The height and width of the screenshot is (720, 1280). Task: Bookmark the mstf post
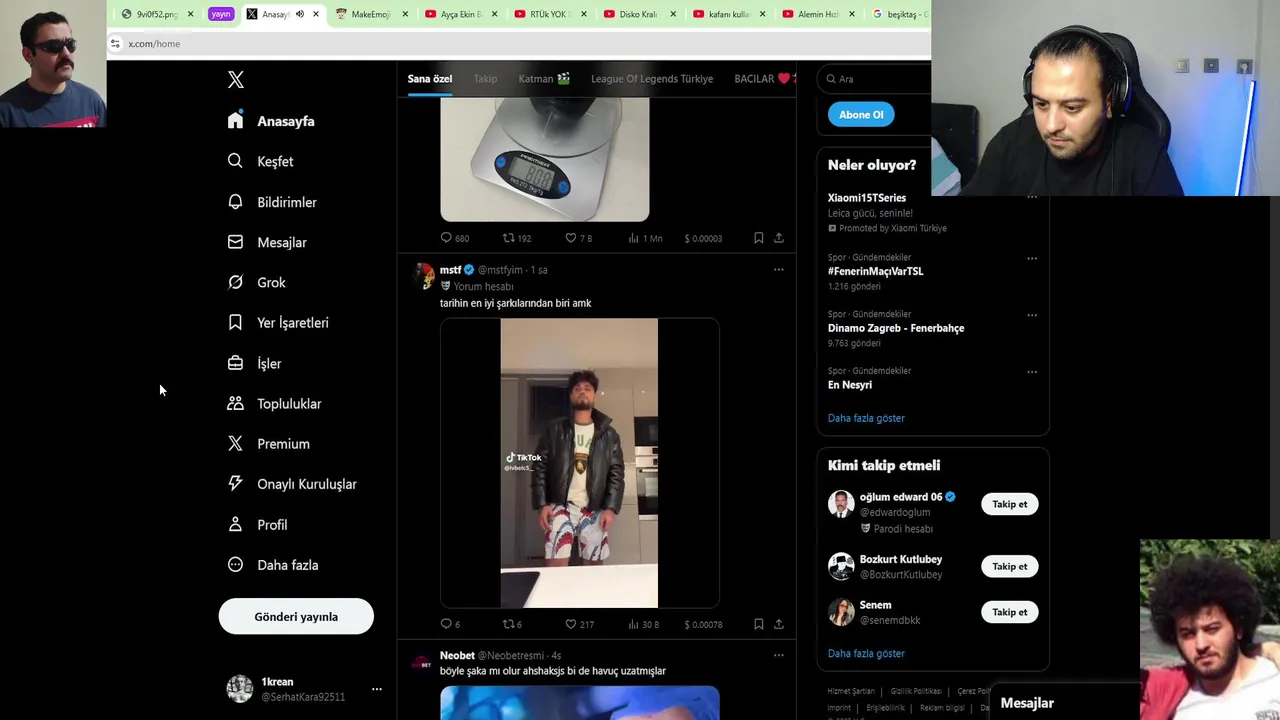pyautogui.click(x=758, y=624)
